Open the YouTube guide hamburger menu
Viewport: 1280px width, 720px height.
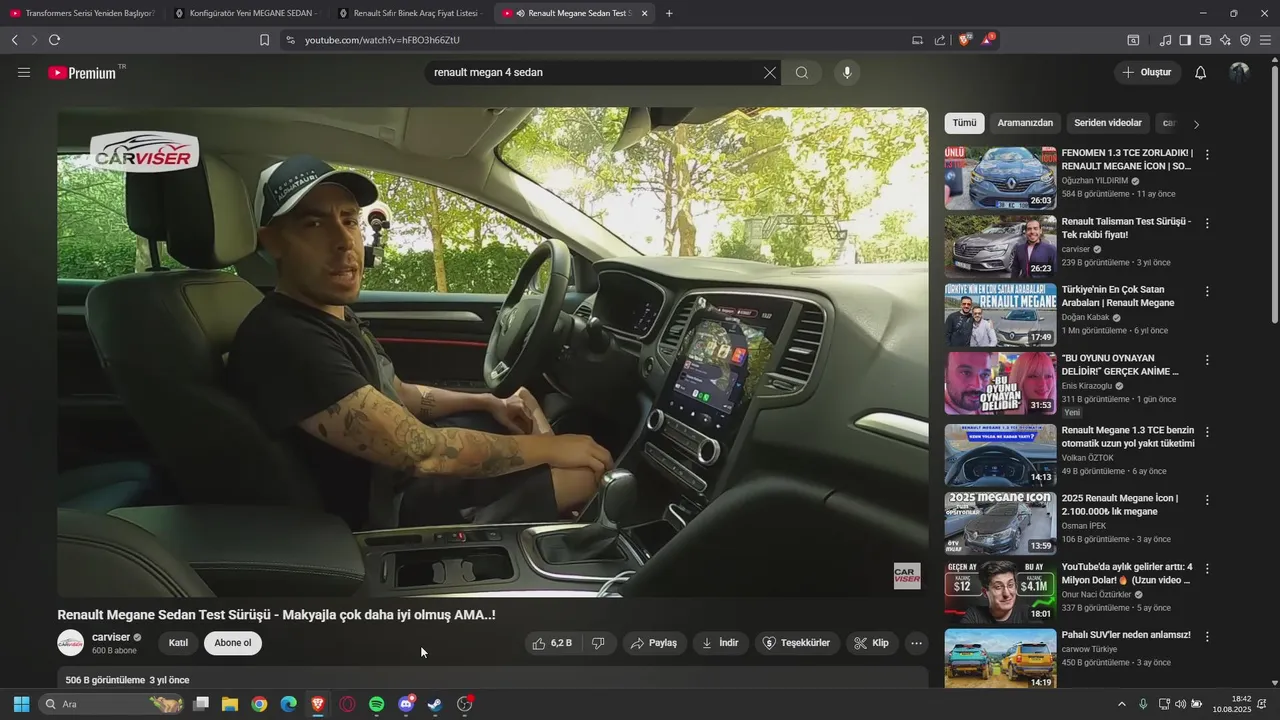pyautogui.click(x=24, y=73)
